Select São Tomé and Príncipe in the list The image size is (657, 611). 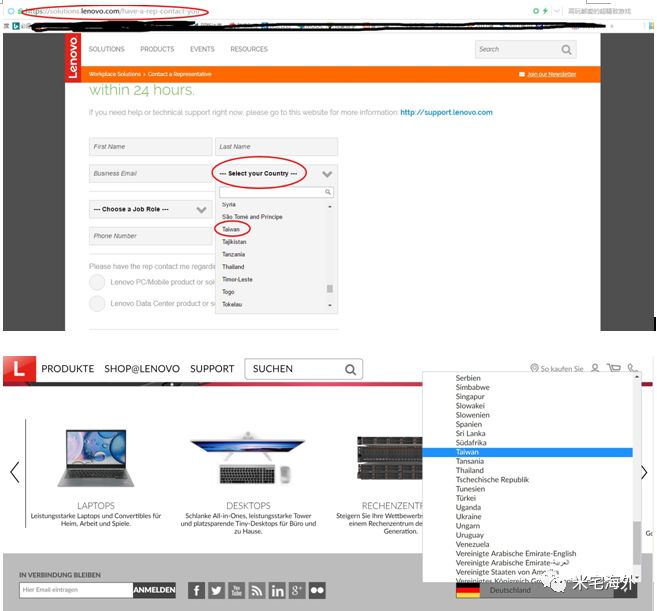(x=252, y=217)
